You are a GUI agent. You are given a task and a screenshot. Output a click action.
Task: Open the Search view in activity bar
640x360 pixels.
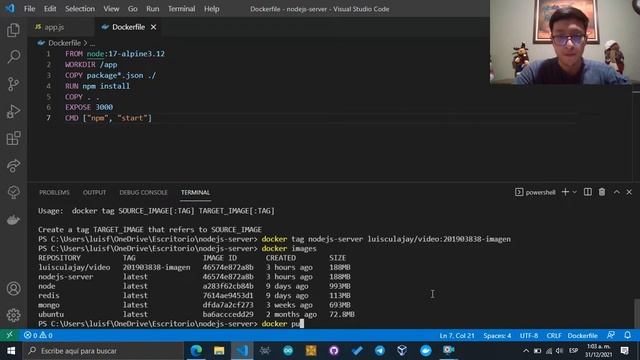click(x=13, y=57)
